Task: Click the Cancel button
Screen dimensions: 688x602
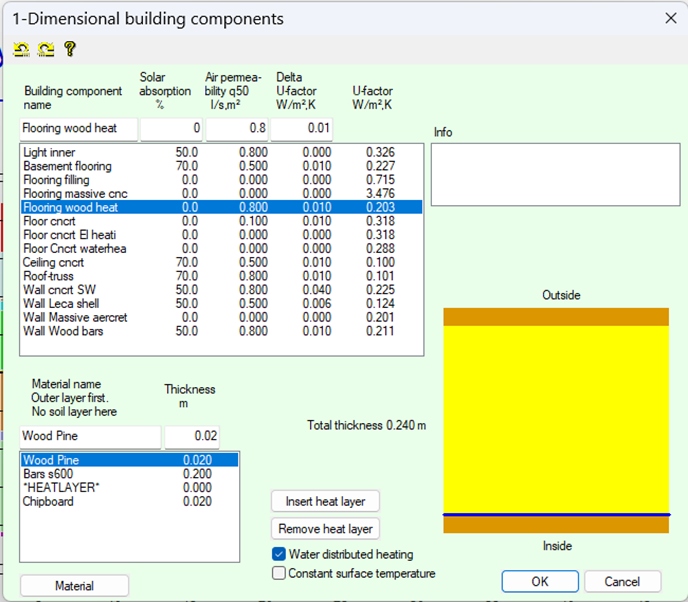Action: coord(621,581)
